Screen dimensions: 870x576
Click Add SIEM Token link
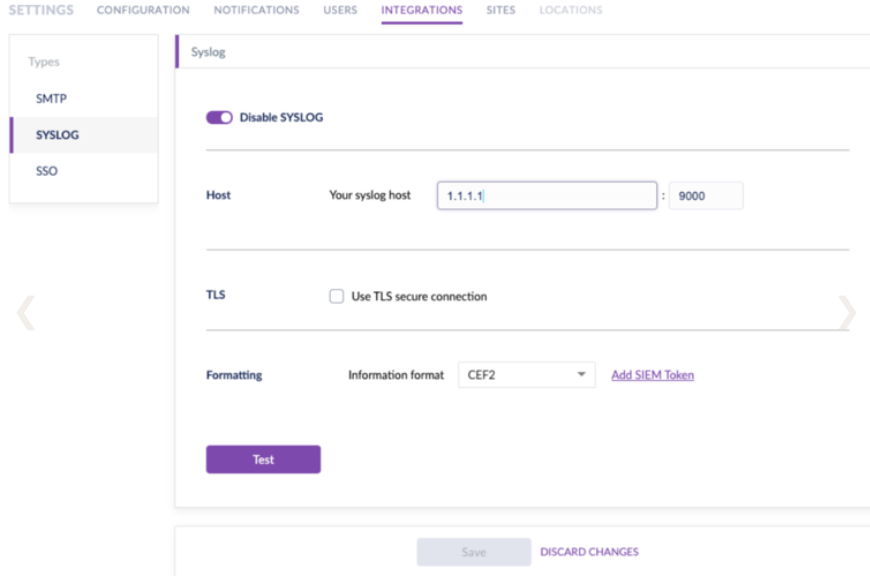coord(652,375)
